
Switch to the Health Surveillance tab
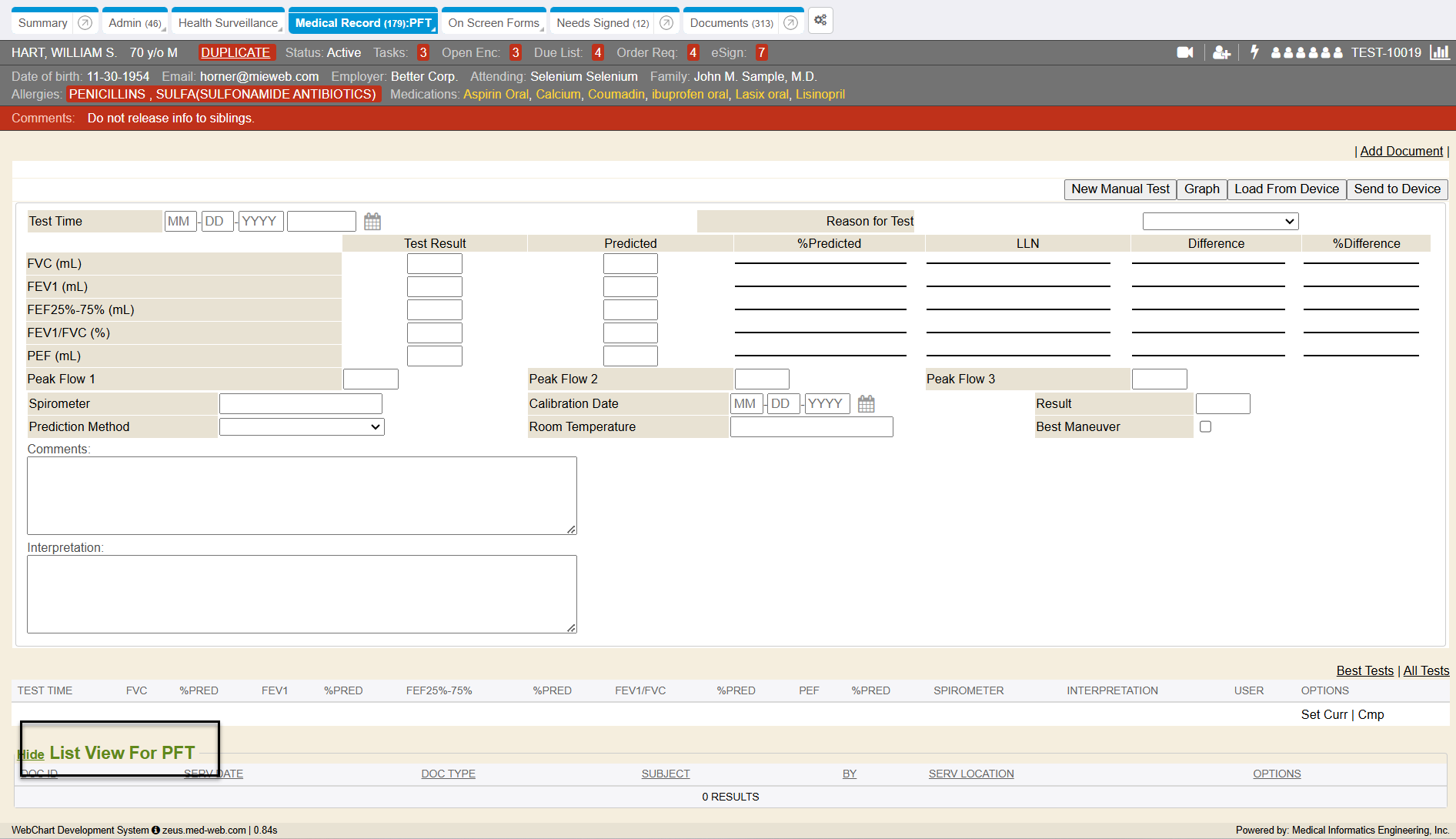[x=228, y=23]
